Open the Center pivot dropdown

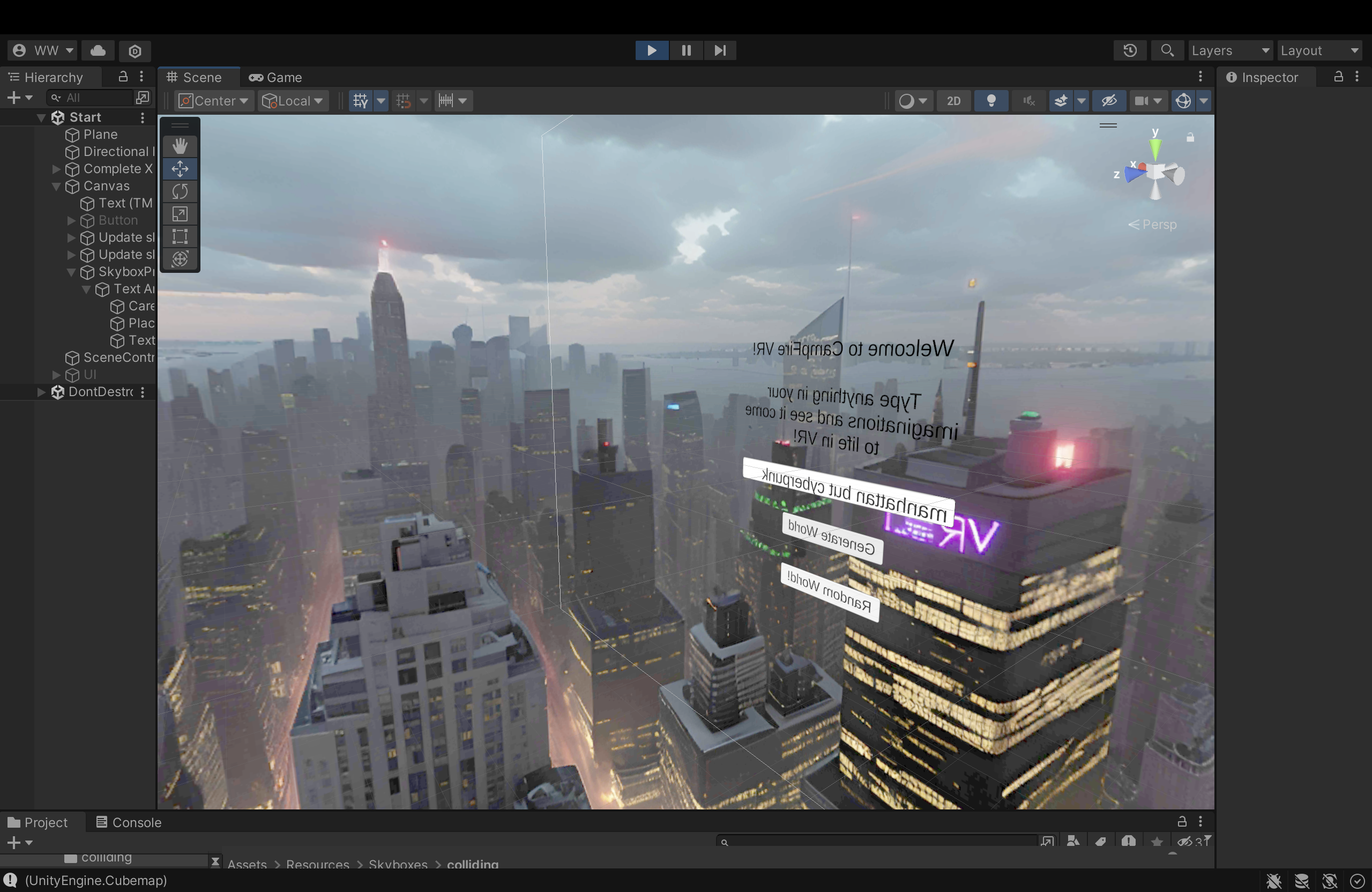[213, 101]
